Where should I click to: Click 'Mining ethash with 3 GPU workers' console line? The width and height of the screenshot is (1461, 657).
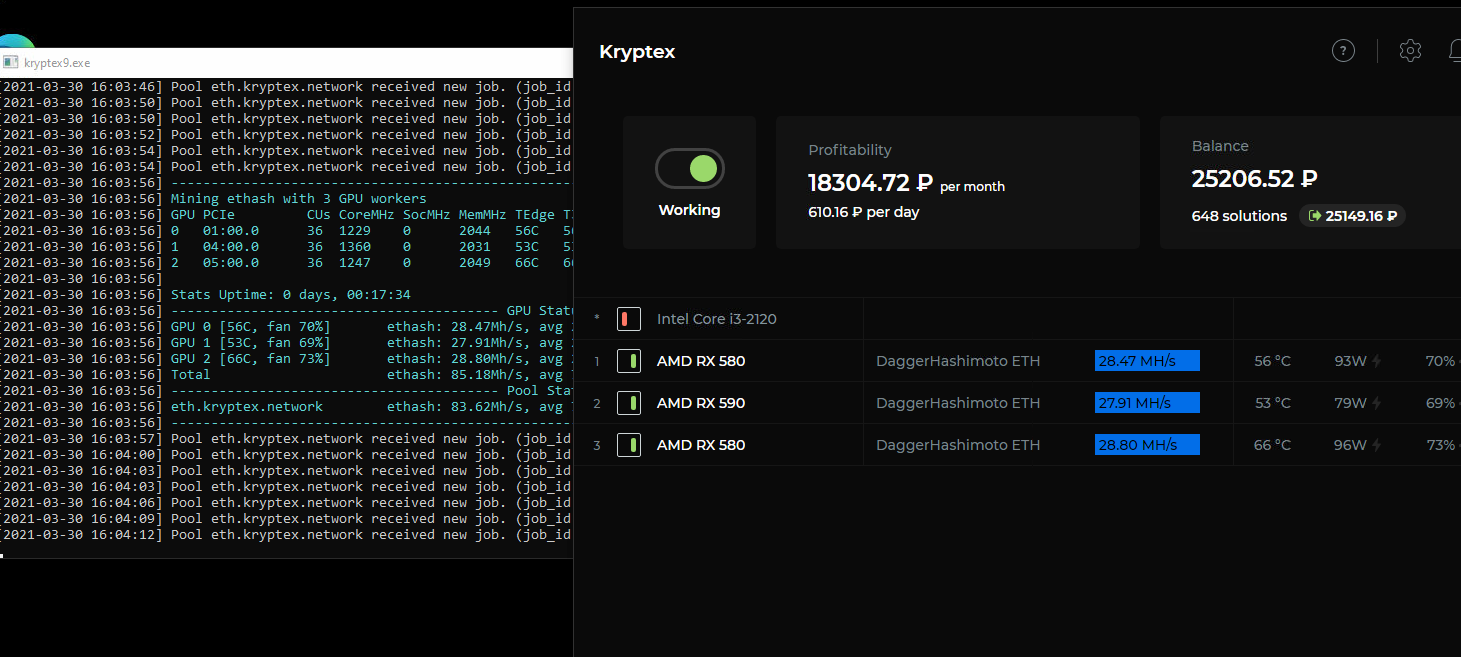tap(286, 199)
